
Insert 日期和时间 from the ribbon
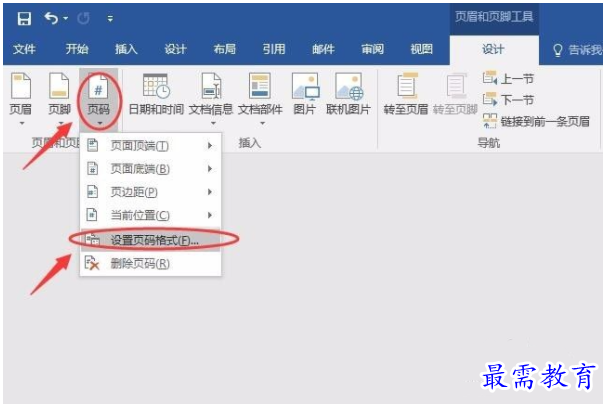(156, 94)
